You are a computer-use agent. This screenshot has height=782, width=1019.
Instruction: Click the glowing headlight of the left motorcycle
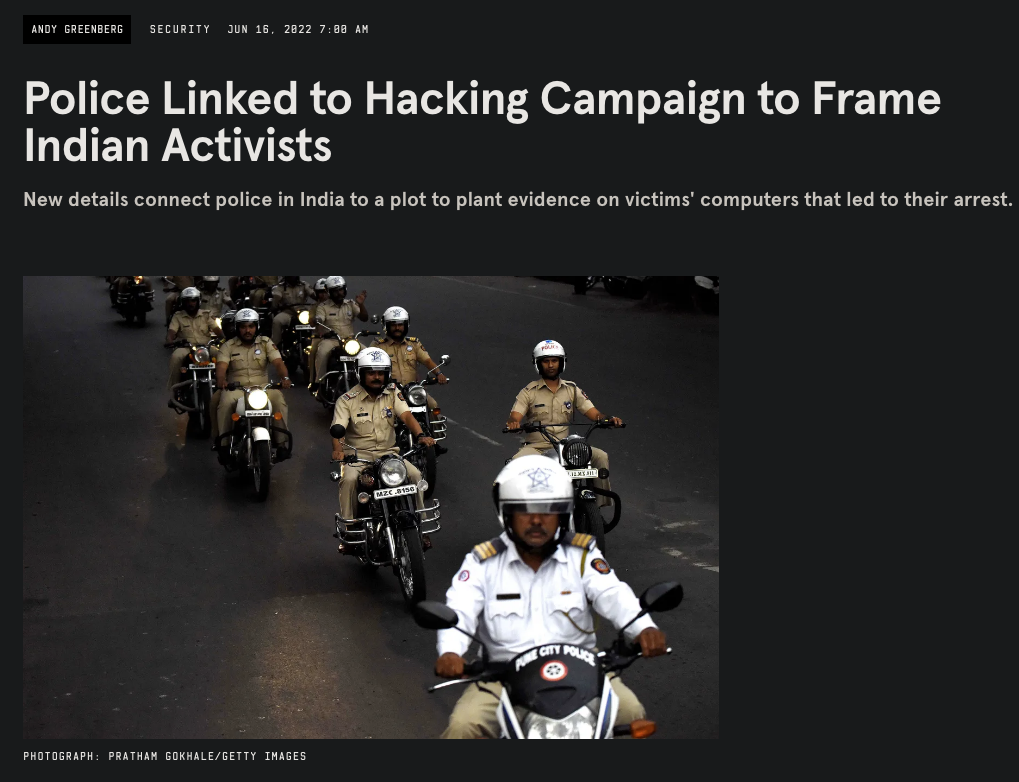tap(257, 398)
